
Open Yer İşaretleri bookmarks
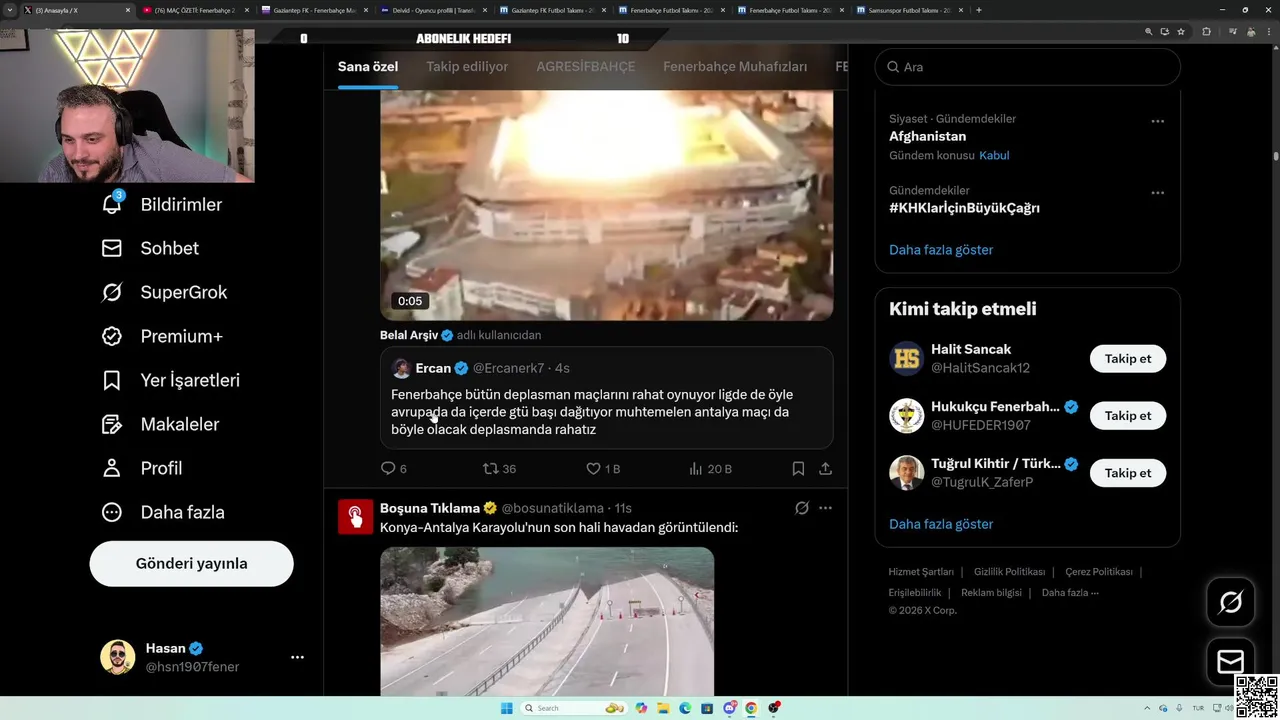(171, 380)
